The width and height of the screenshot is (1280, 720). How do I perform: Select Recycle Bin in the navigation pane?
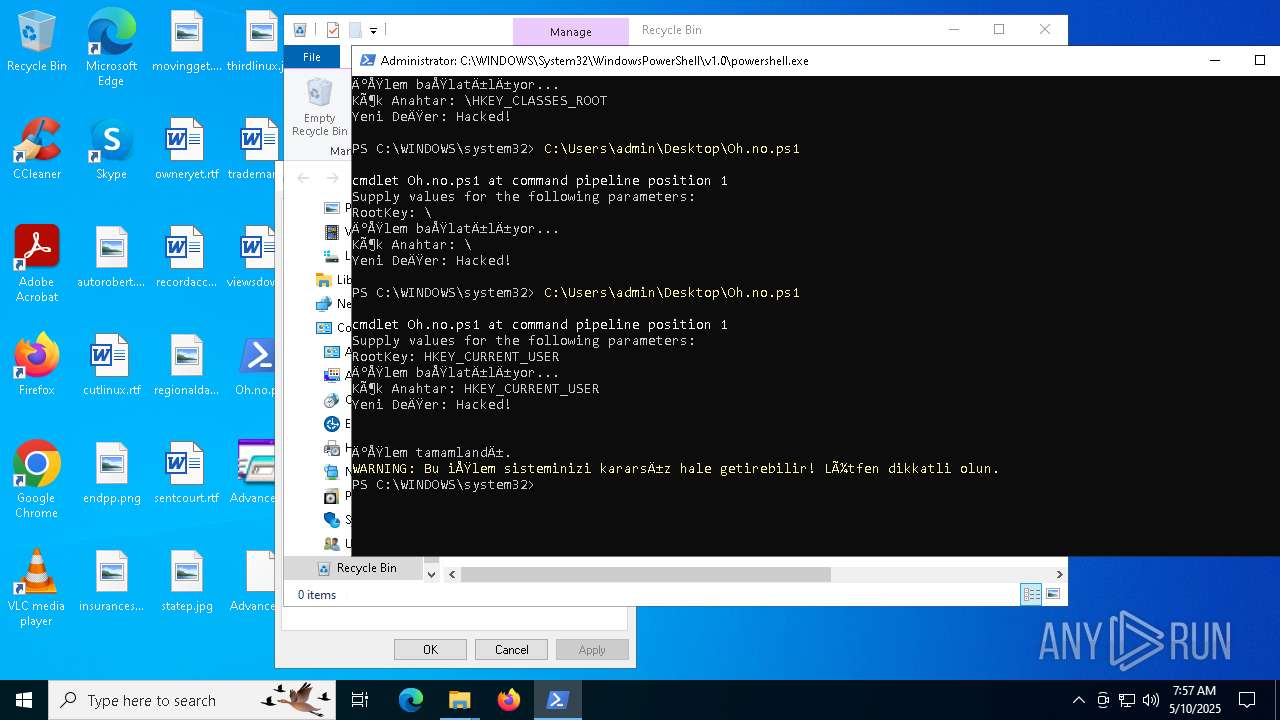tap(366, 568)
